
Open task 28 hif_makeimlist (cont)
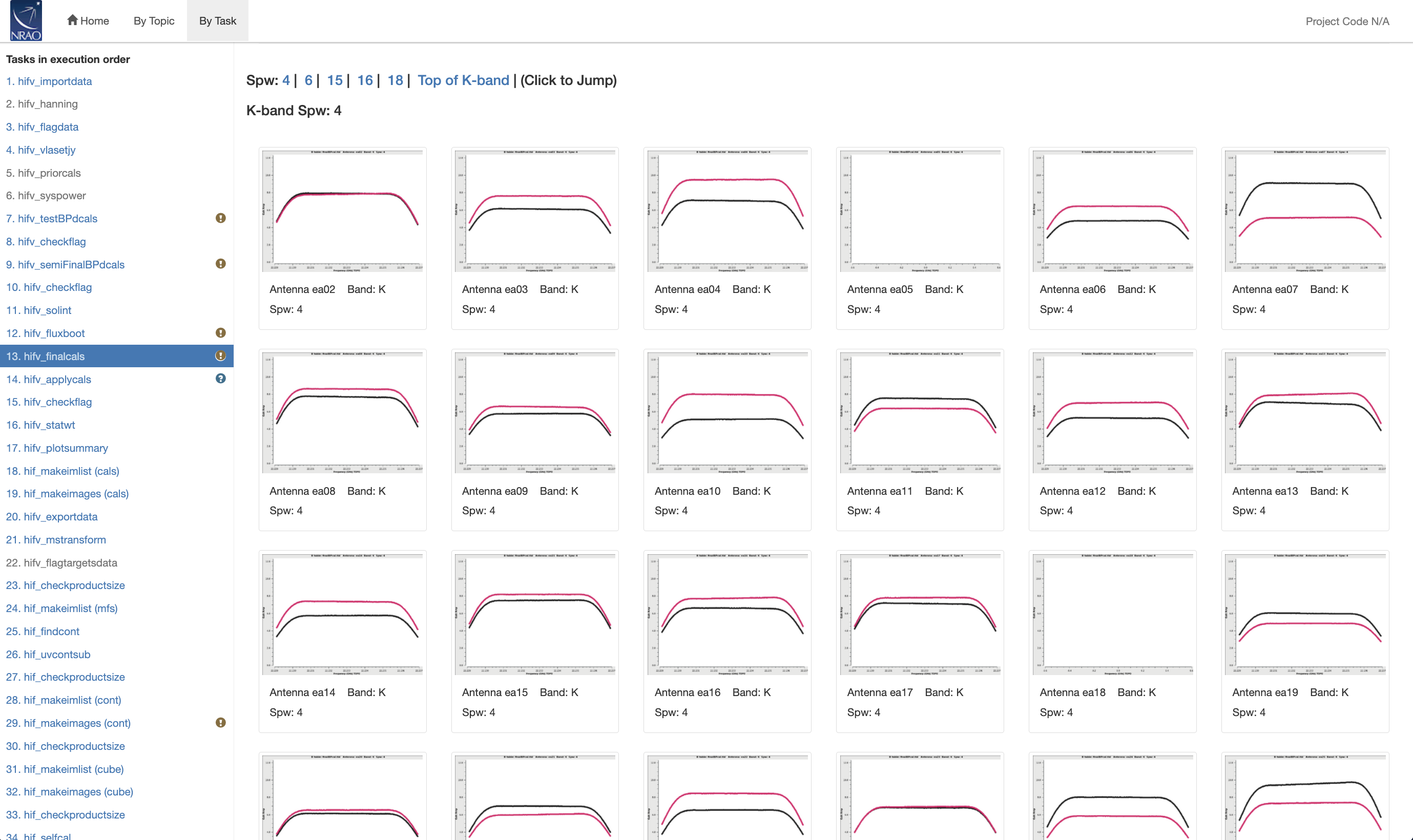pos(64,700)
